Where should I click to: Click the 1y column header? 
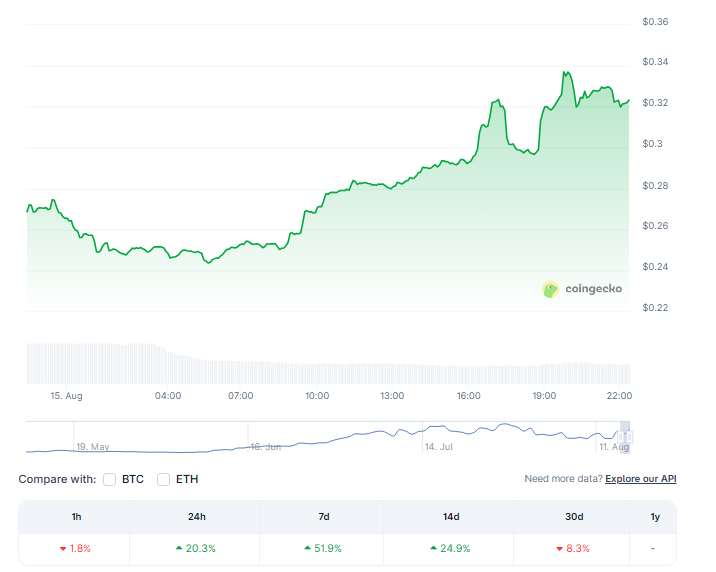coord(654,516)
